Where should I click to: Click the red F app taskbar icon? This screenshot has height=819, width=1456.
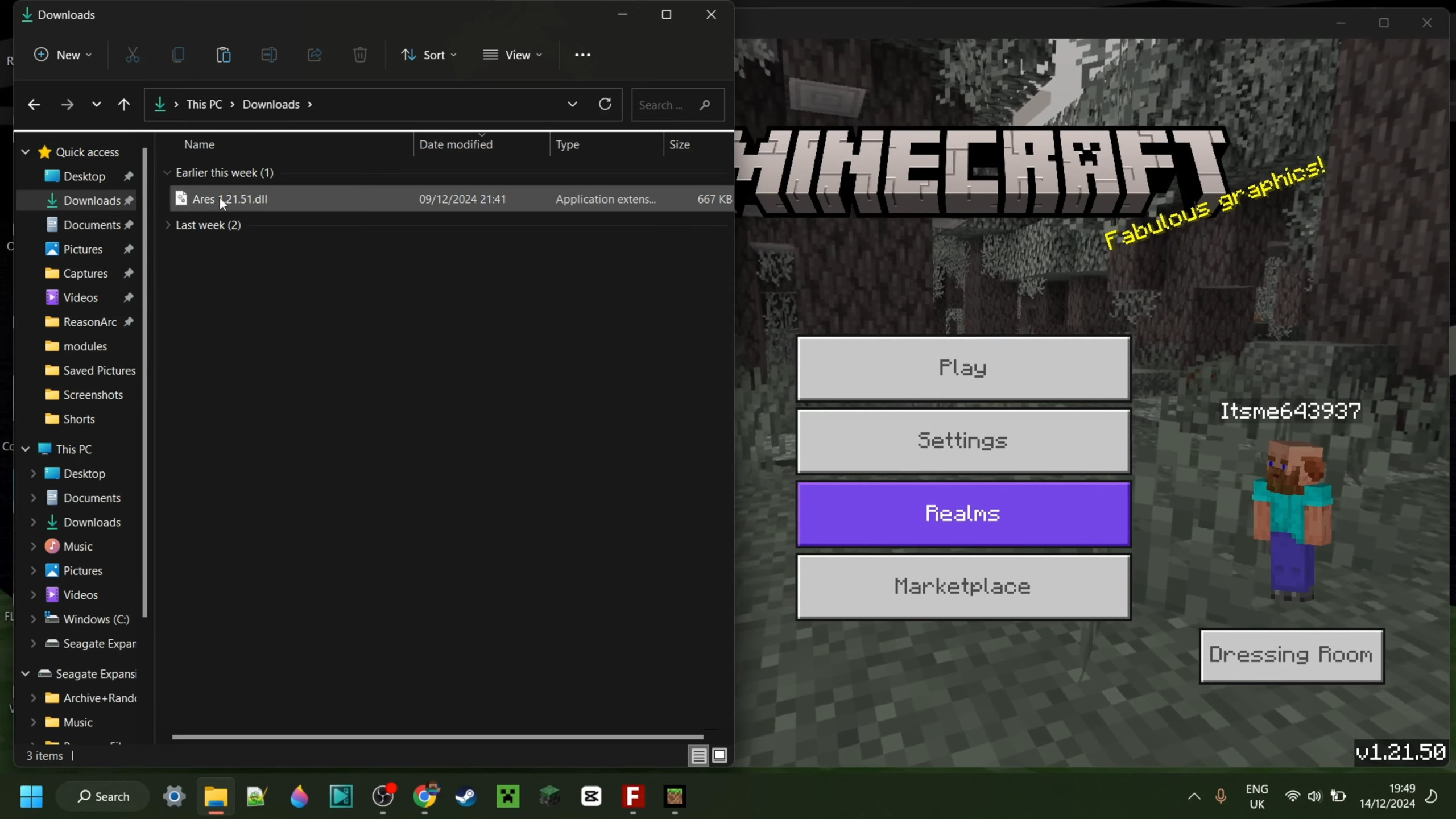tap(633, 796)
